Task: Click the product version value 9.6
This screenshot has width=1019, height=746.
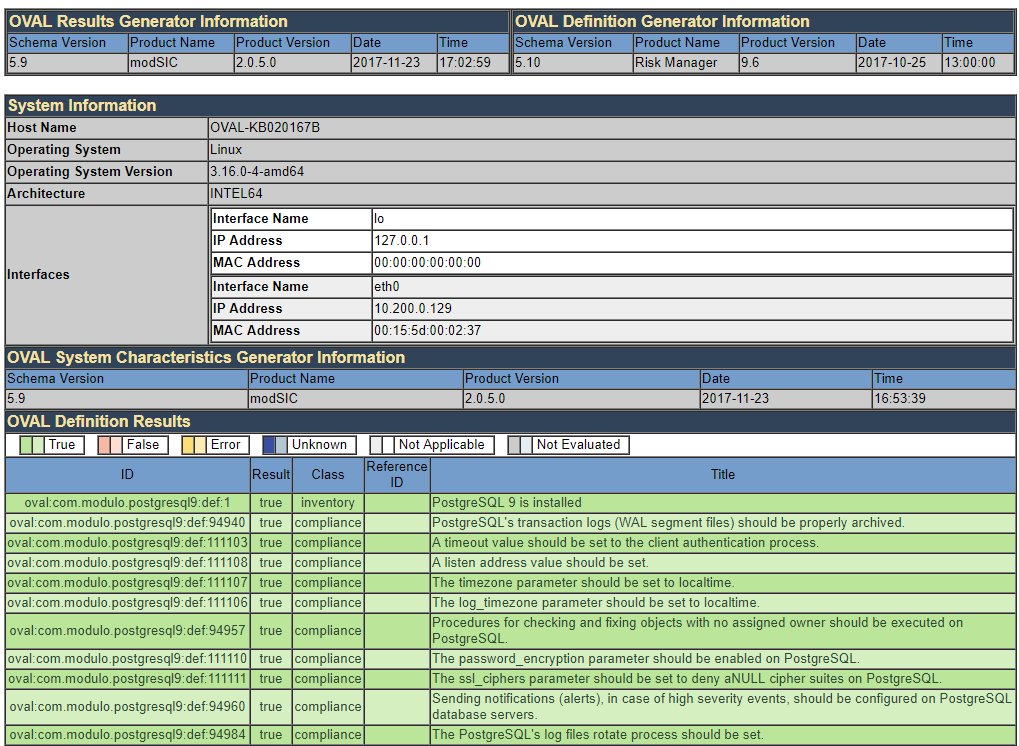Action: pos(750,63)
